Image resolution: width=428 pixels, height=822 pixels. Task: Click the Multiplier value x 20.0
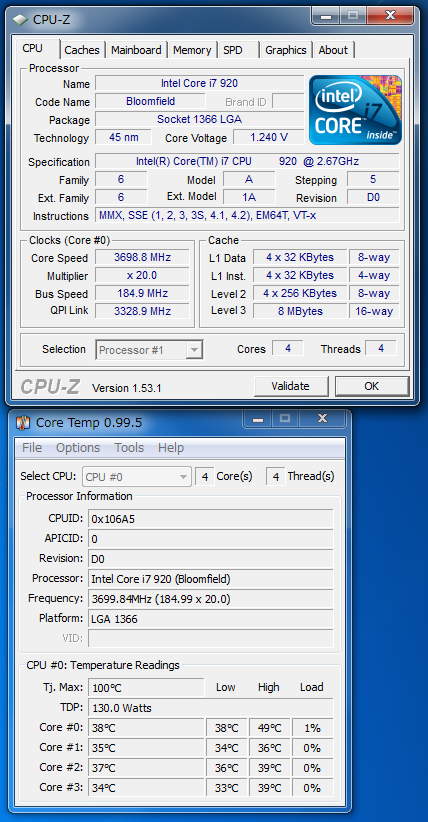pos(142,275)
